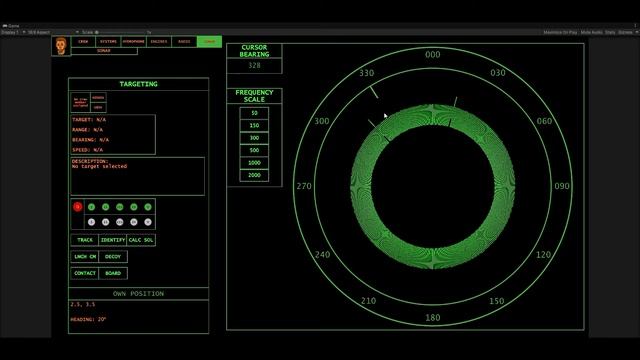Select the first white circle tube icon
Viewport: 640px width, 360px height.
tap(91, 222)
